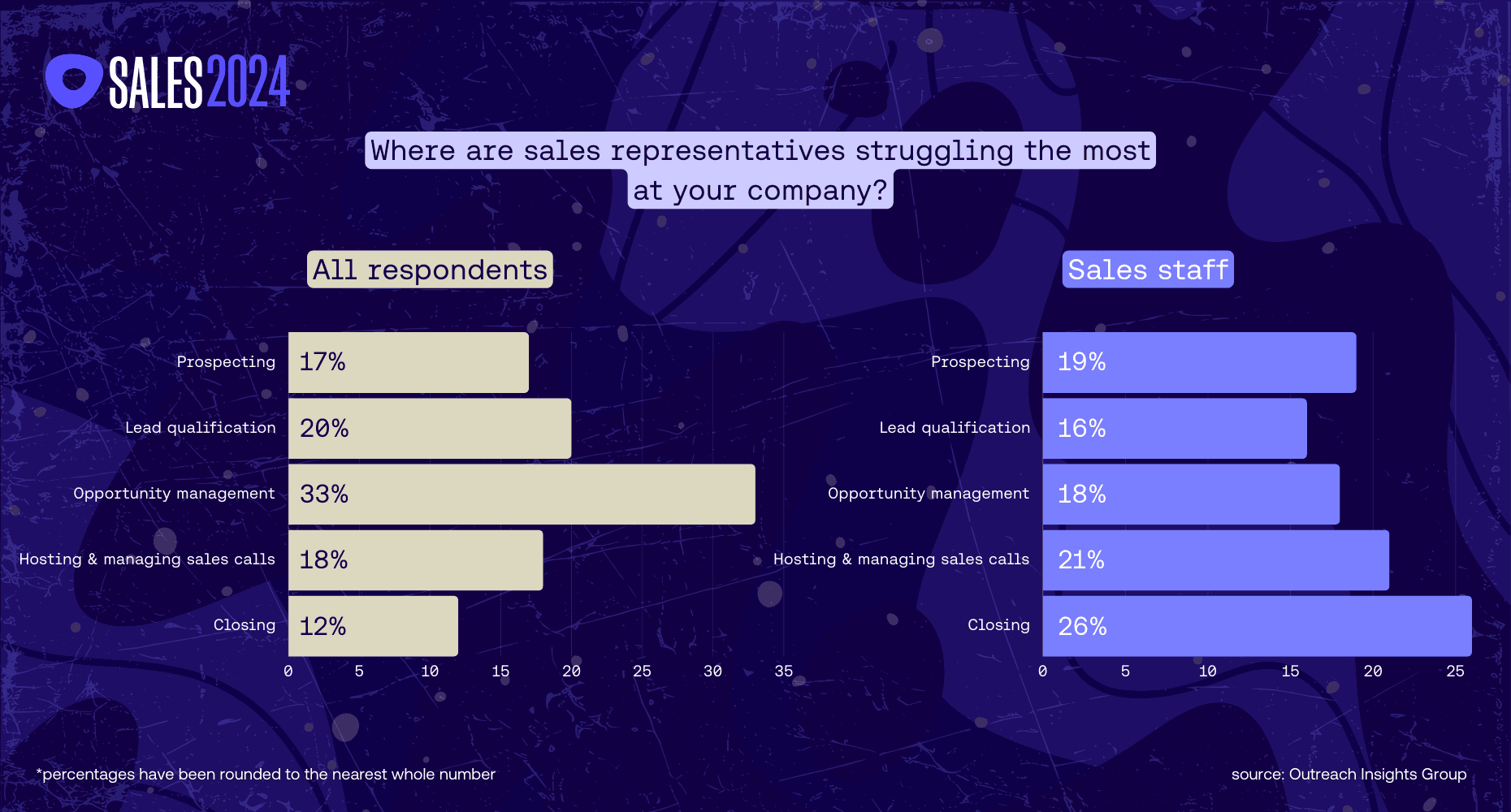The height and width of the screenshot is (812, 1511).
Task: Click the source: Outreach Insights Group text
Action: [1349, 774]
